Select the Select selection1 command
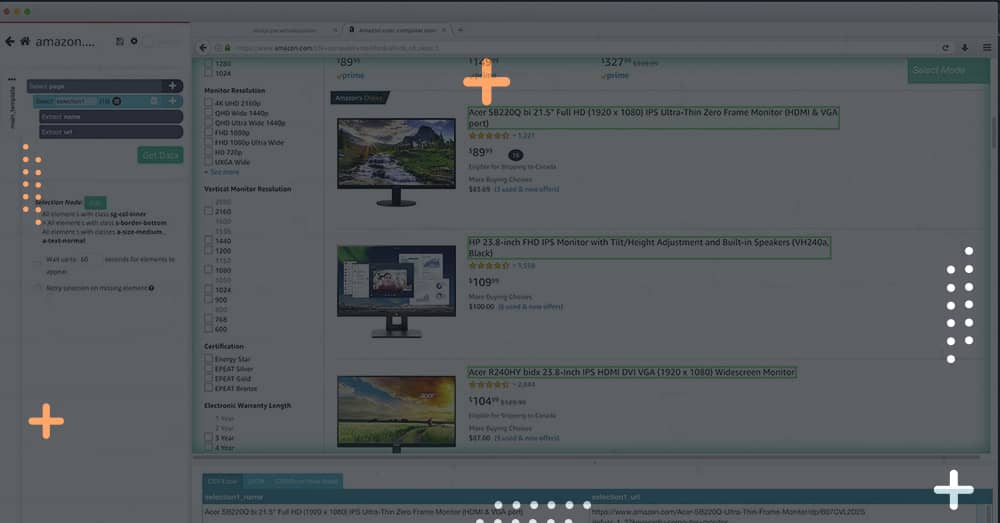The image size is (1000, 523). 108,101
